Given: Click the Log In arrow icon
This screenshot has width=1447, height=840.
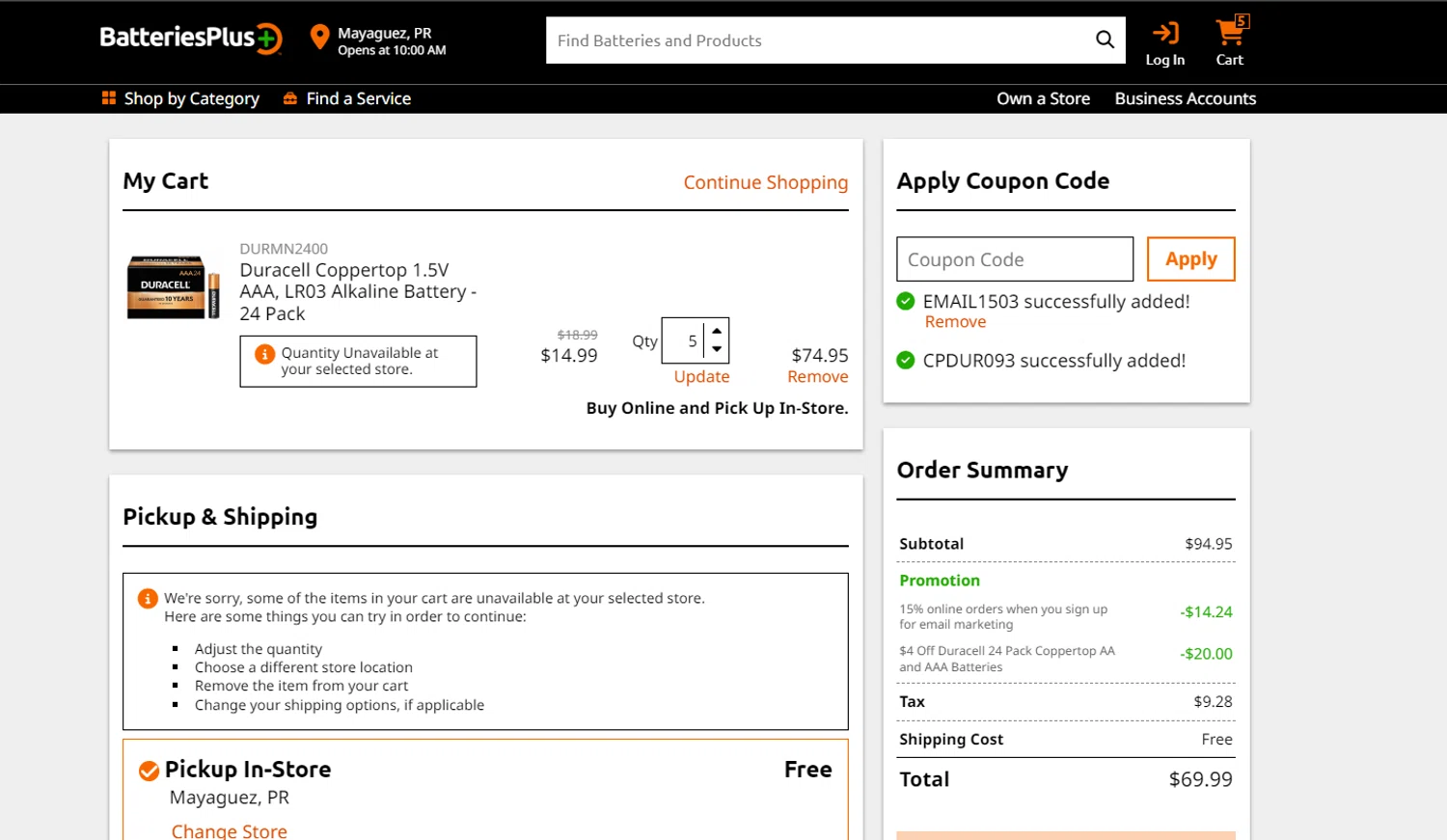Looking at the screenshot, I should [1165, 33].
